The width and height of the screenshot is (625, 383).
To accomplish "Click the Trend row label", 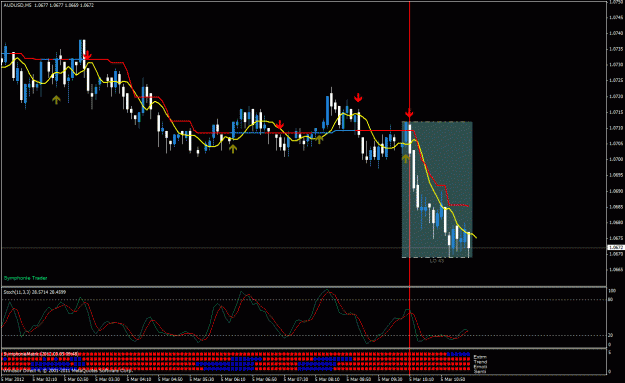I will 480,362.
